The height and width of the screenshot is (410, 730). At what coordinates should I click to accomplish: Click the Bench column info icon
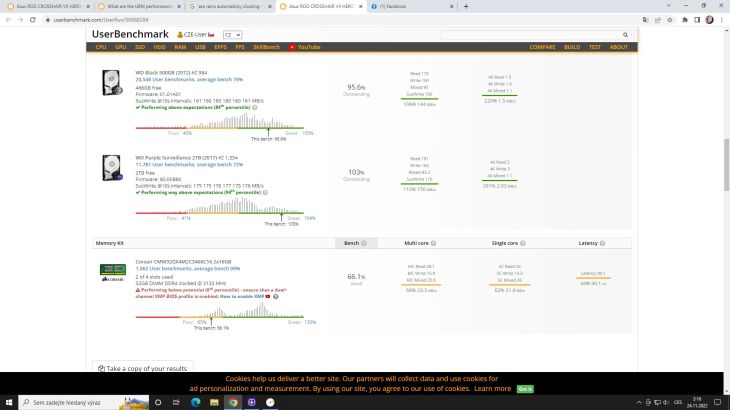pyautogui.click(x=364, y=243)
